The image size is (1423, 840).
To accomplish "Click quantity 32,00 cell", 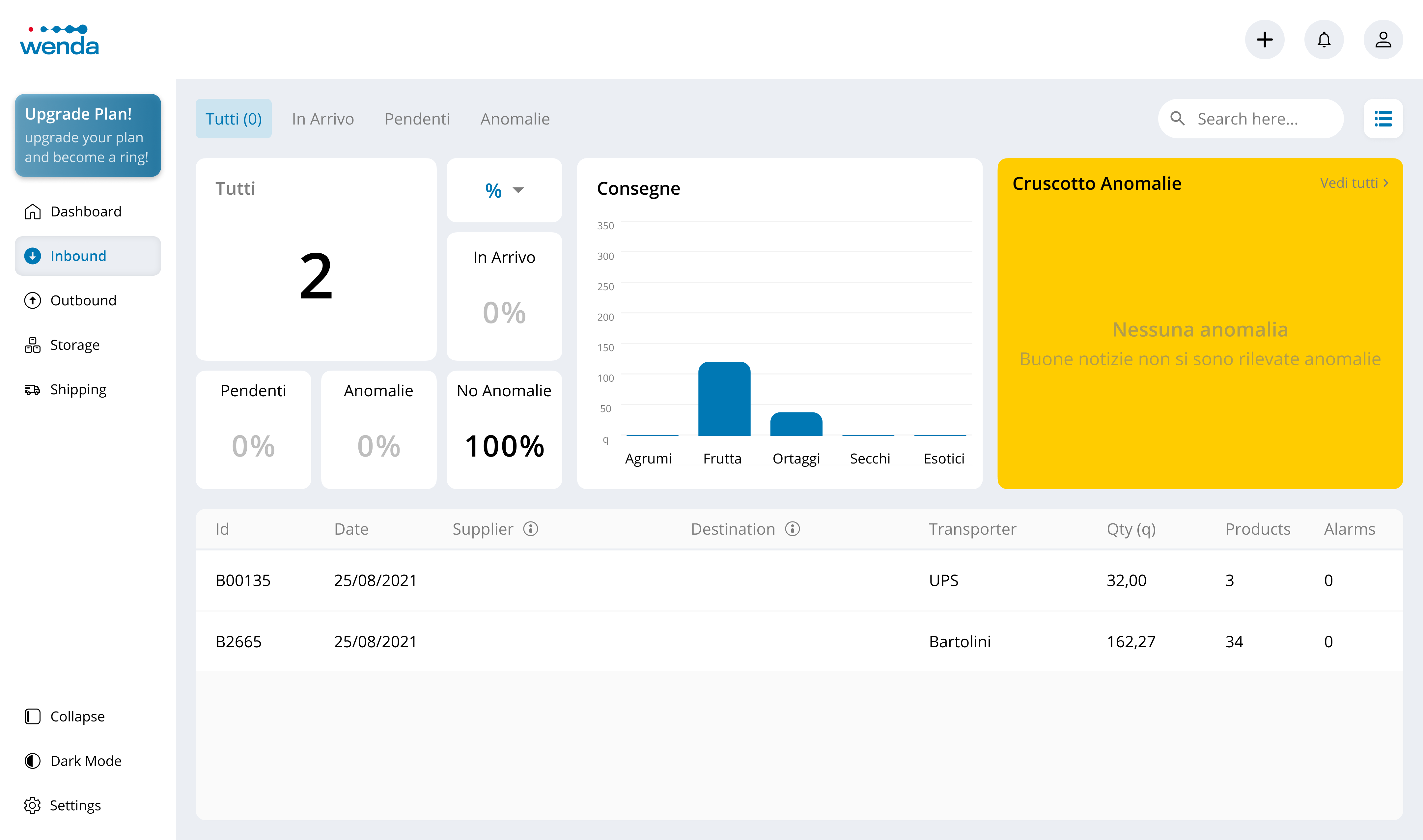I will 1127,580.
